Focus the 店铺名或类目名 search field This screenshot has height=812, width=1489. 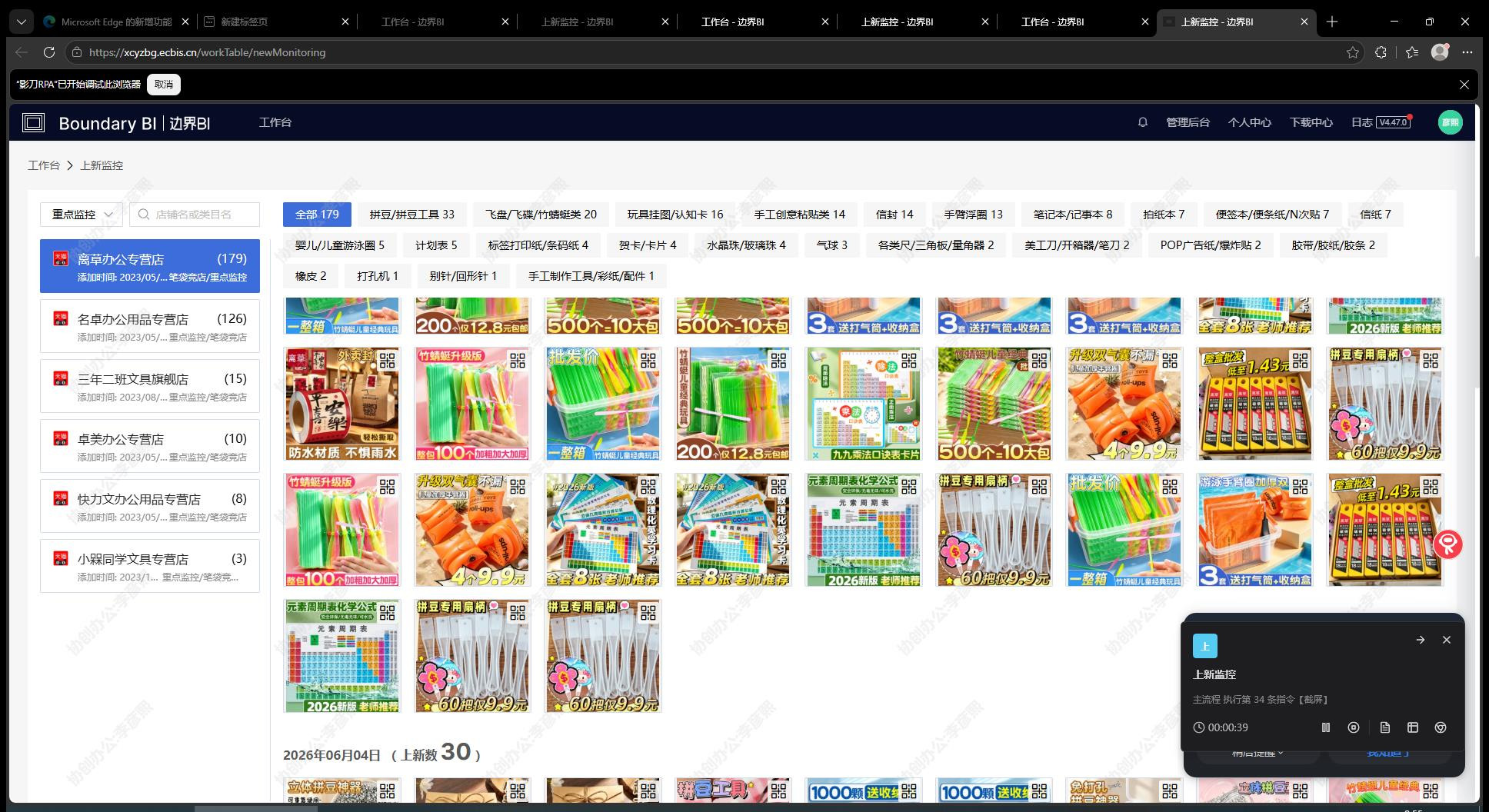(195, 215)
